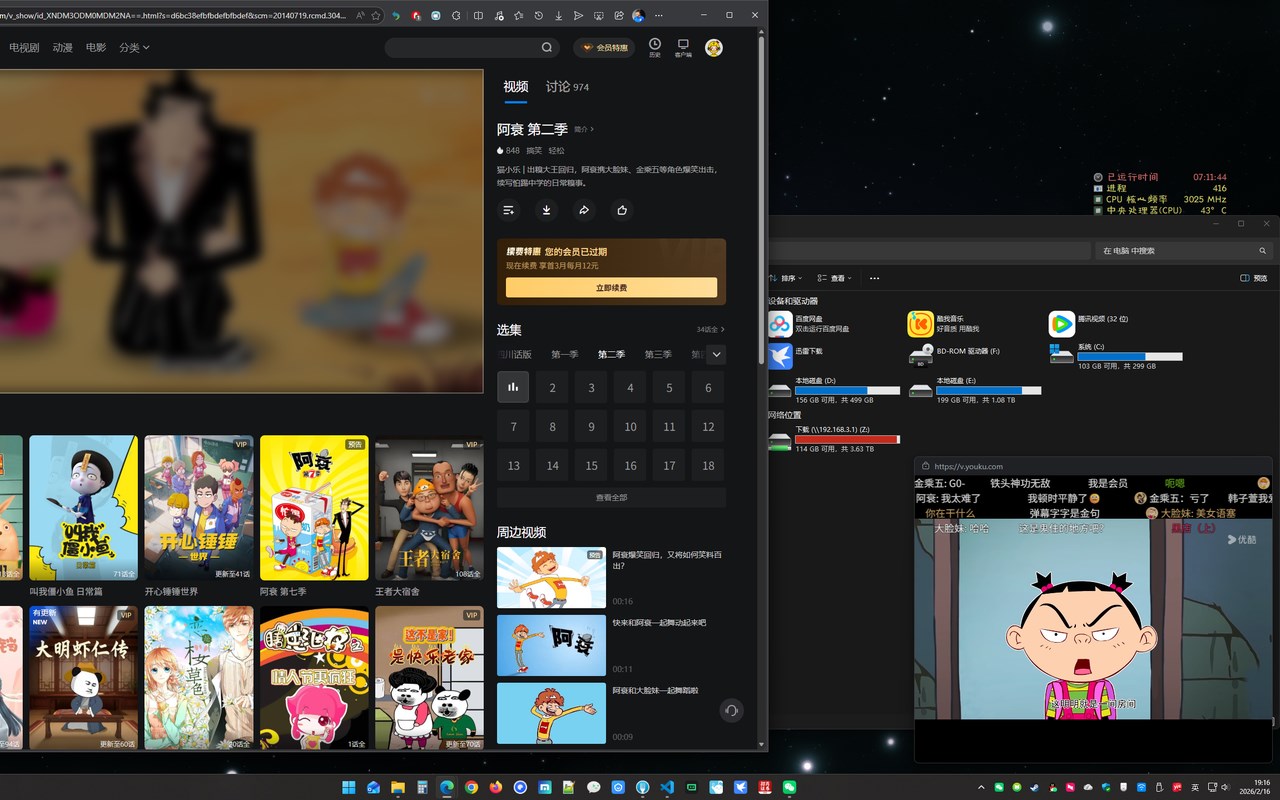Select the BD-ROM 驱动器 (F:) drive

coord(955,356)
